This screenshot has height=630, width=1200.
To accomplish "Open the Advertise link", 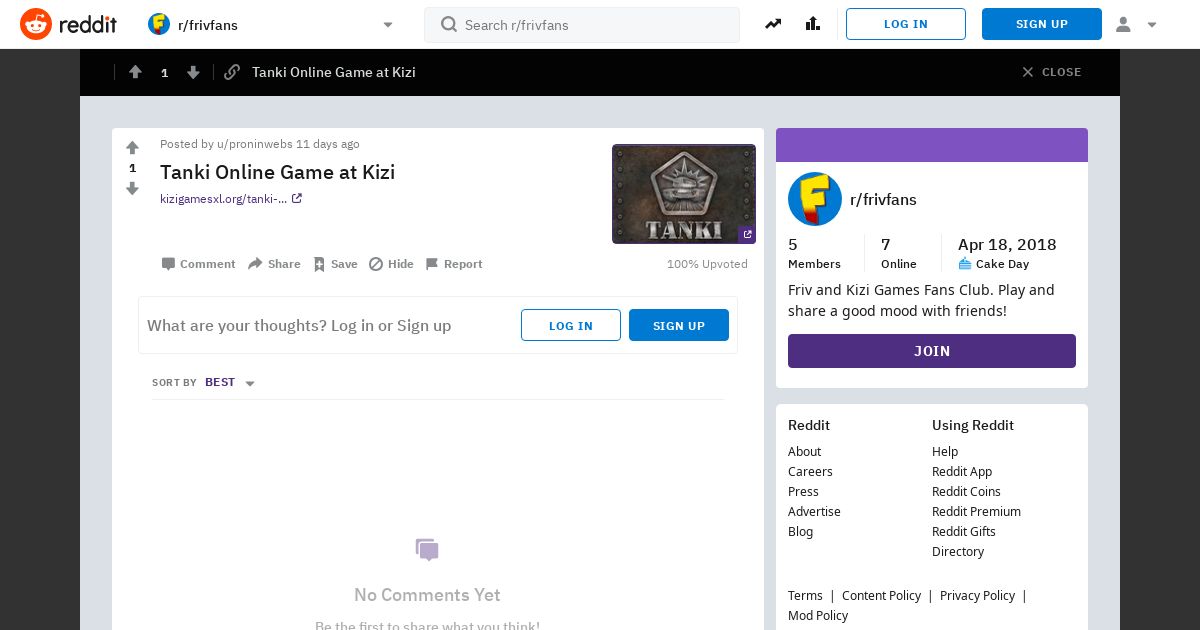I will pos(814,511).
